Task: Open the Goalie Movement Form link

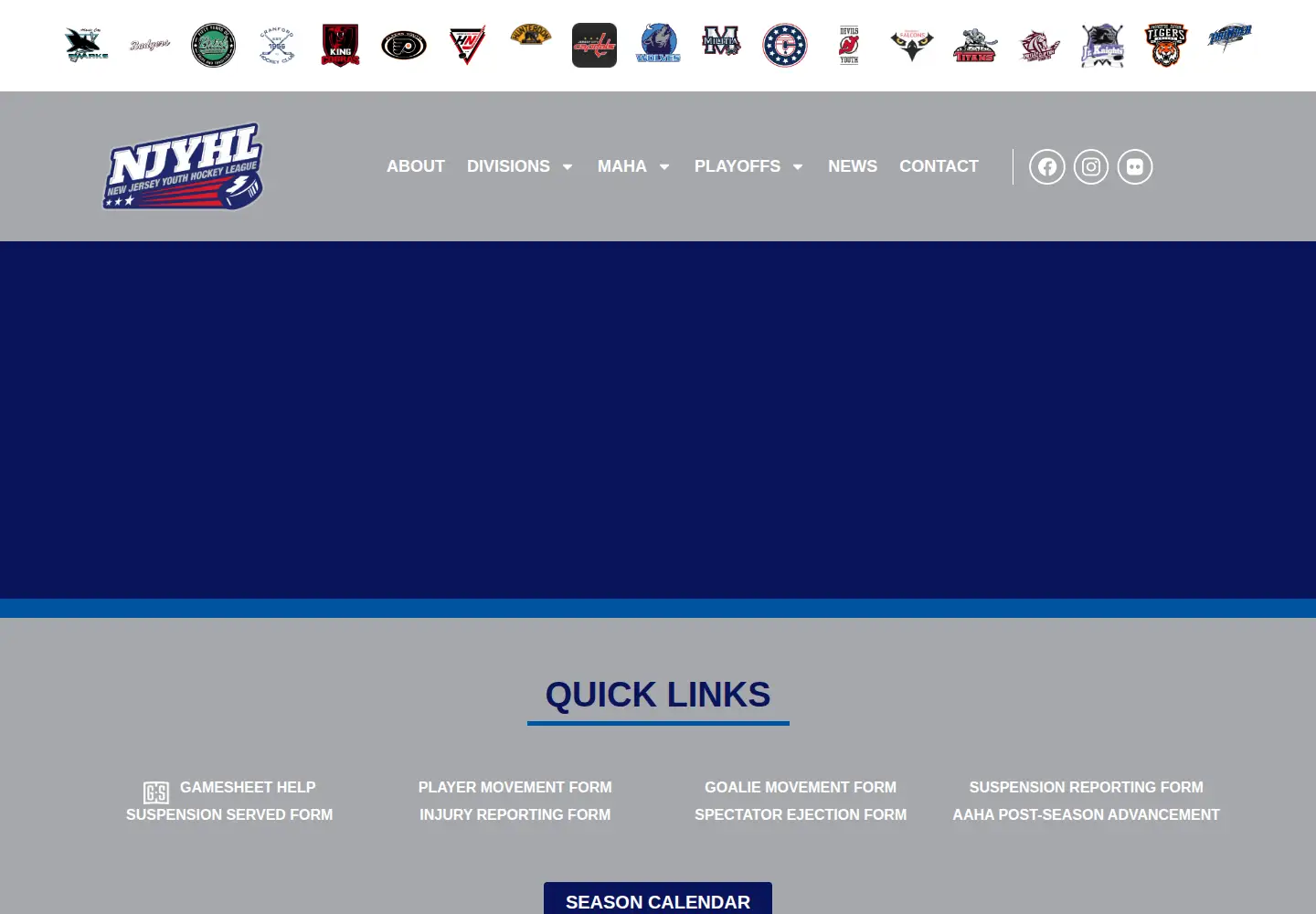Action: pos(801,787)
